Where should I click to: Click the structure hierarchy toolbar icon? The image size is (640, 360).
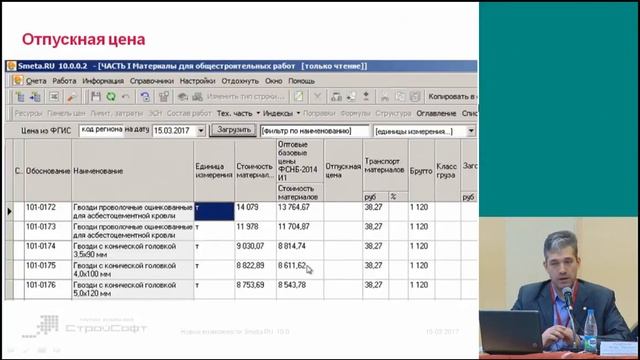[x=164, y=97]
